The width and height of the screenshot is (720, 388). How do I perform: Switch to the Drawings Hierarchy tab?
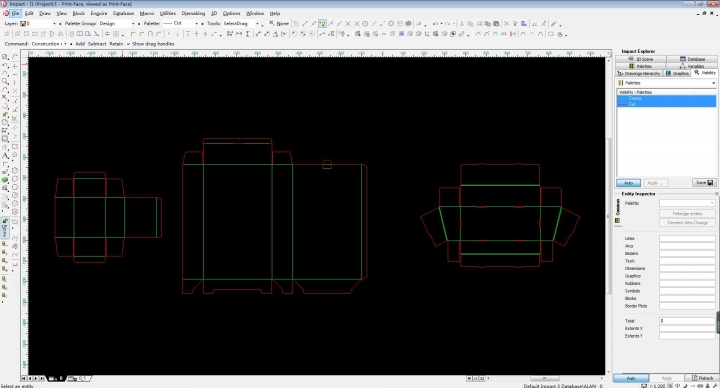click(x=639, y=73)
